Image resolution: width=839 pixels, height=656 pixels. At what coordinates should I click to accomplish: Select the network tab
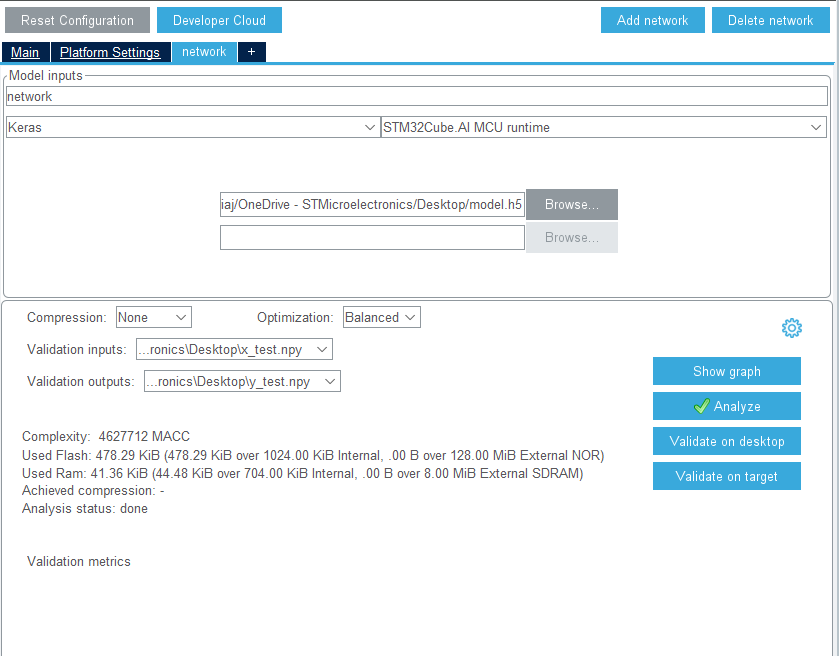[203, 52]
